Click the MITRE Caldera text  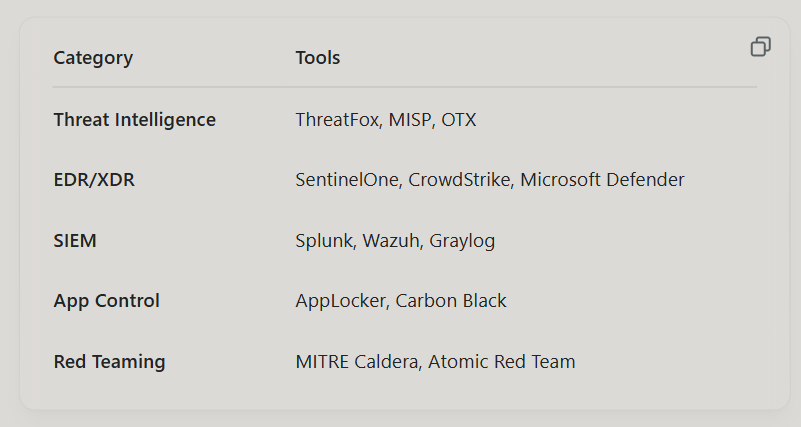click(x=357, y=362)
